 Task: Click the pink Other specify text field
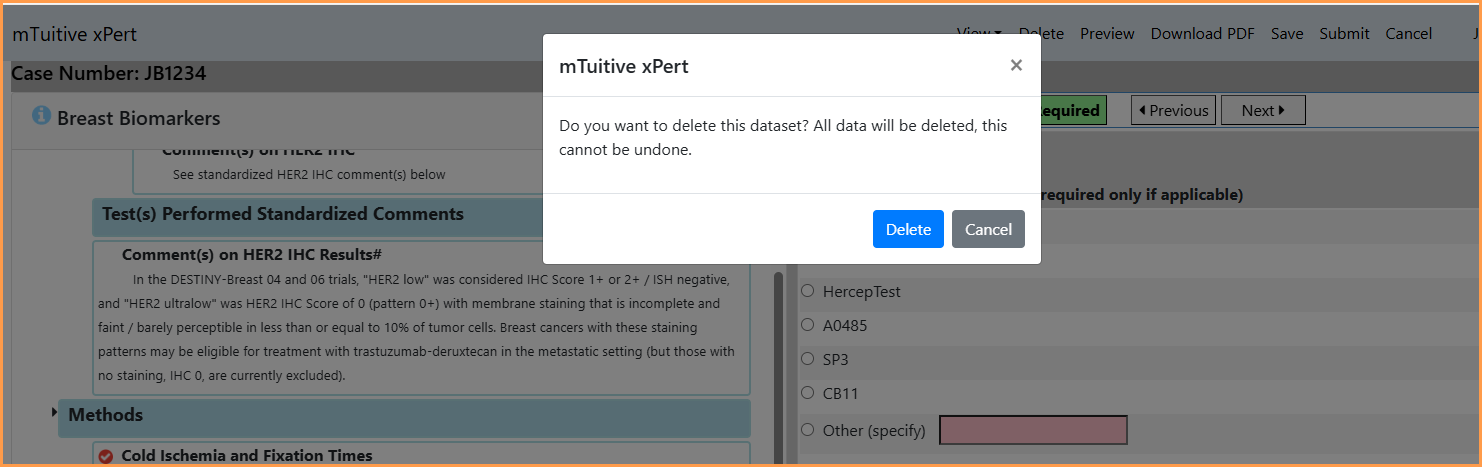[x=1034, y=430]
